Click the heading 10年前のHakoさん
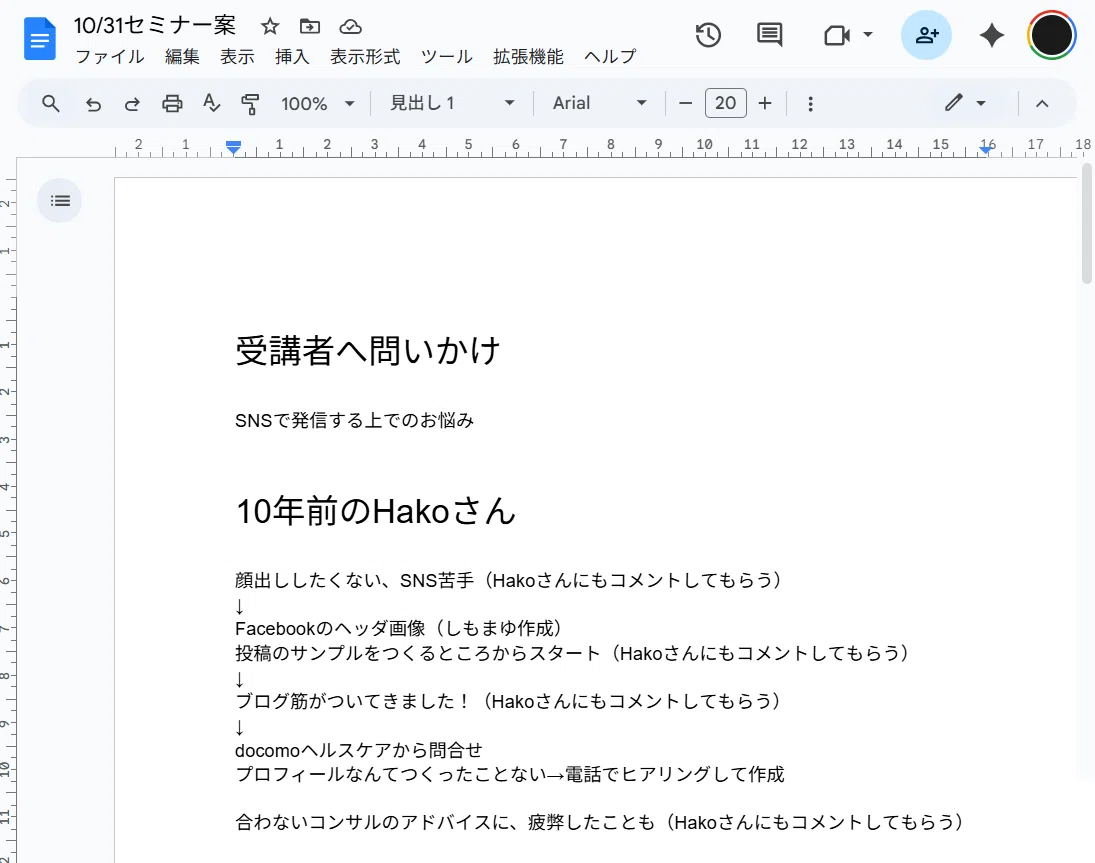Screen dimensions: 1095x863 (x=376, y=510)
